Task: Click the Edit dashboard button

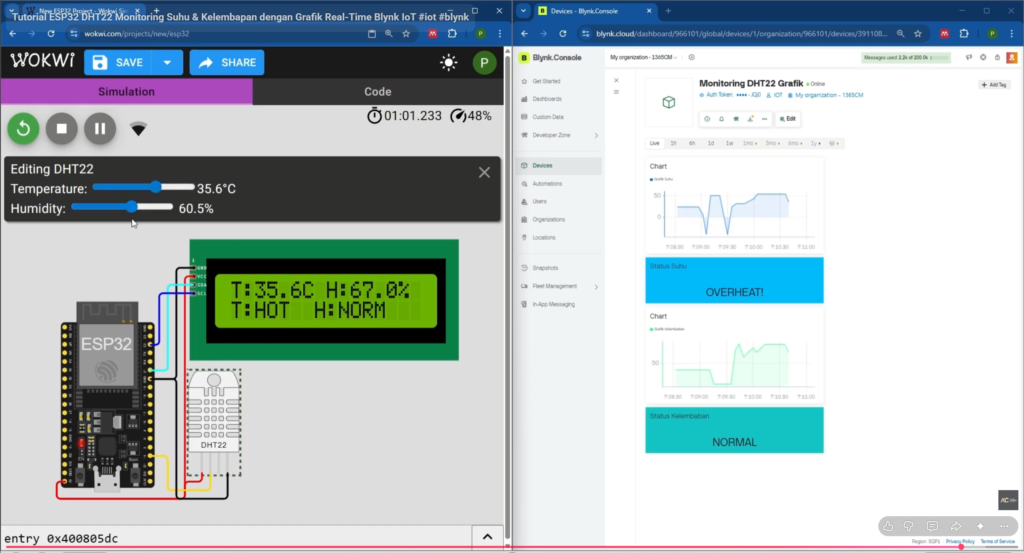Action: (x=788, y=119)
